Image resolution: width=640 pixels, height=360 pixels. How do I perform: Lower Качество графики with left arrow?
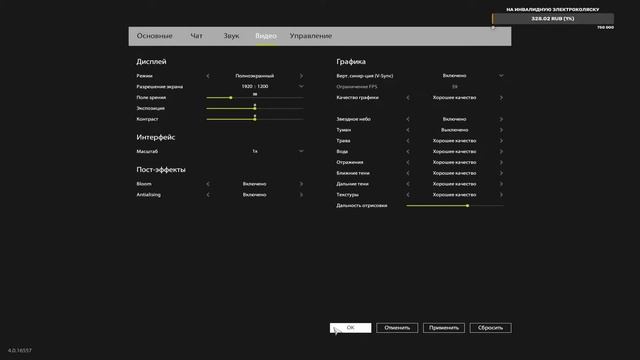click(x=408, y=98)
